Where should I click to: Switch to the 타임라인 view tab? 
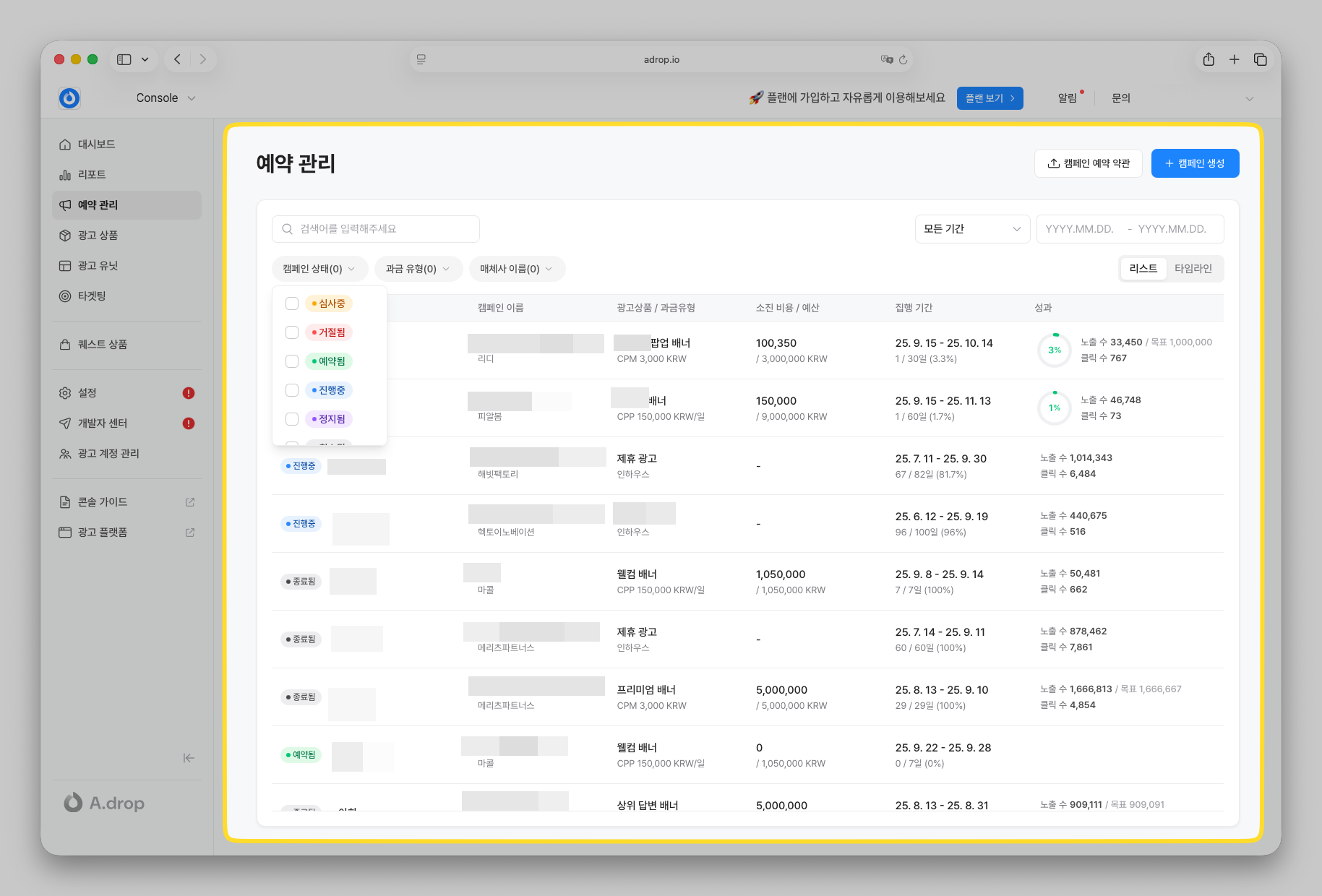1193,269
